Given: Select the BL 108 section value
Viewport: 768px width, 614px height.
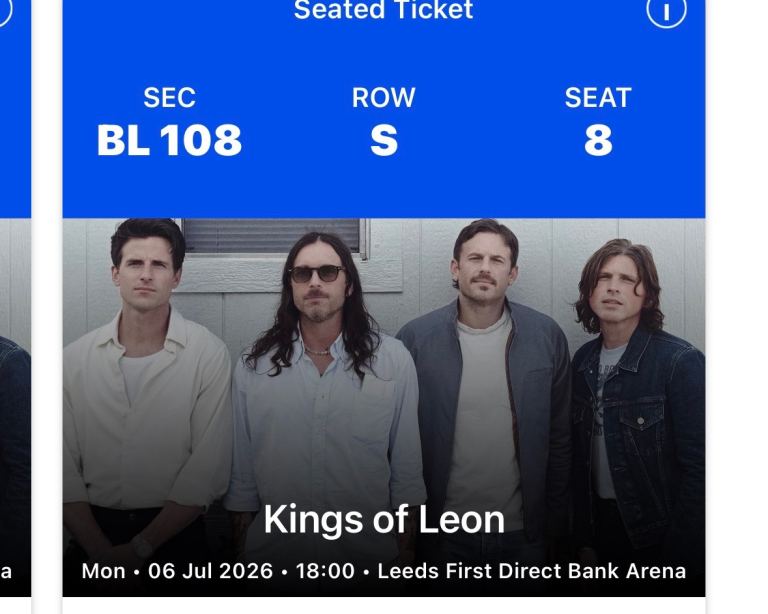Looking at the screenshot, I should [x=169, y=141].
